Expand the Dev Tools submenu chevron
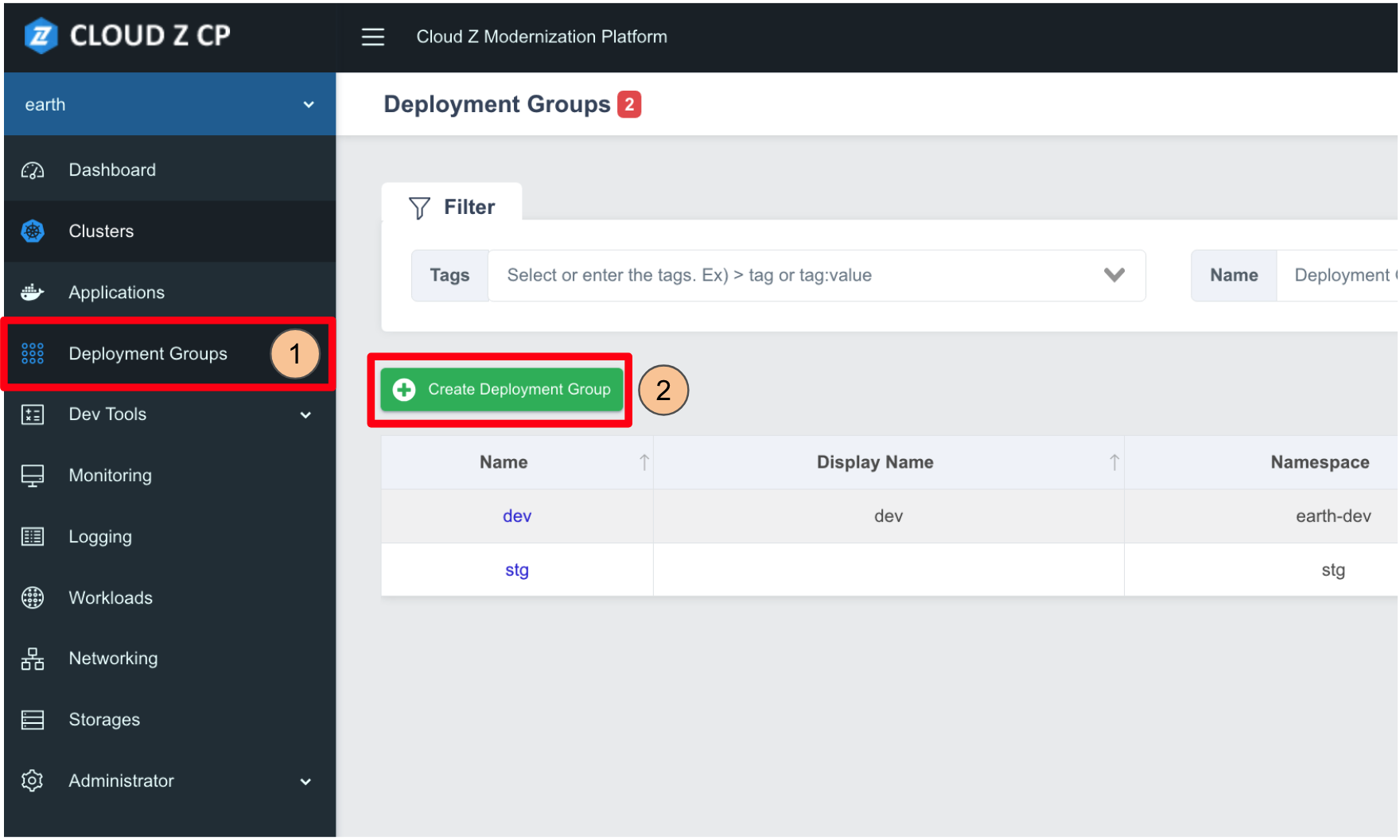The height and width of the screenshot is (840, 1400). [x=305, y=415]
